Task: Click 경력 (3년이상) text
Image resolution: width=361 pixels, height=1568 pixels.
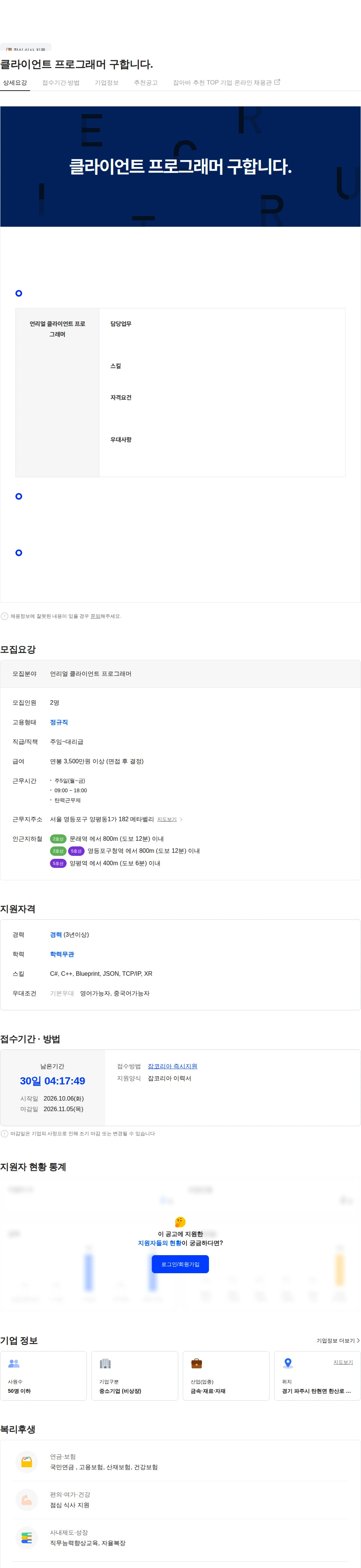Action: click(70, 935)
